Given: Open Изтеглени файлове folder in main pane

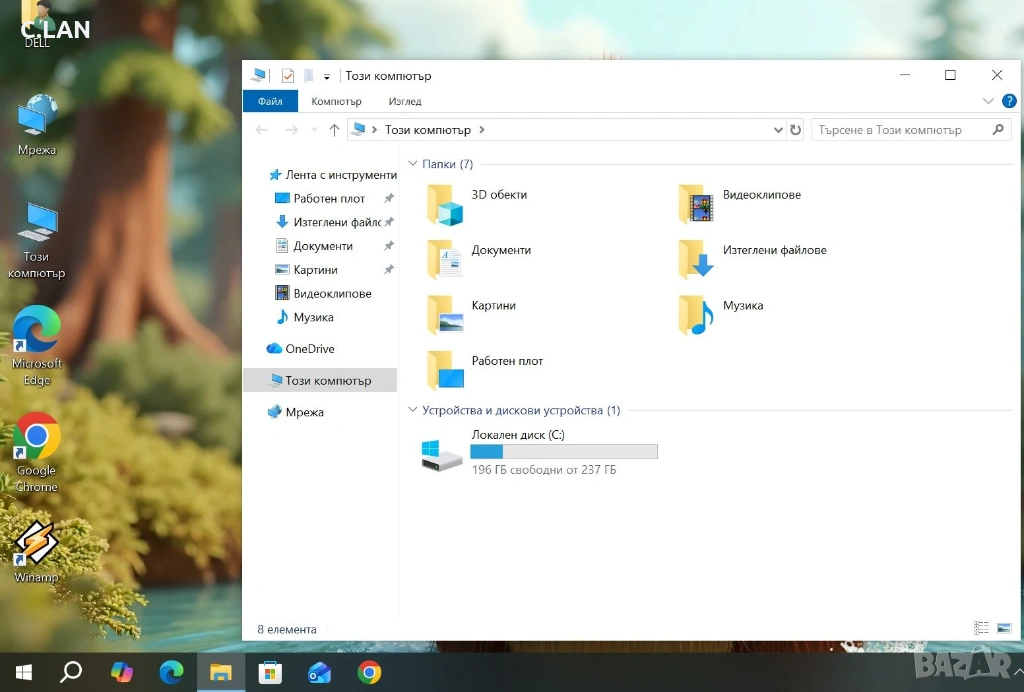Looking at the screenshot, I should click(696, 259).
